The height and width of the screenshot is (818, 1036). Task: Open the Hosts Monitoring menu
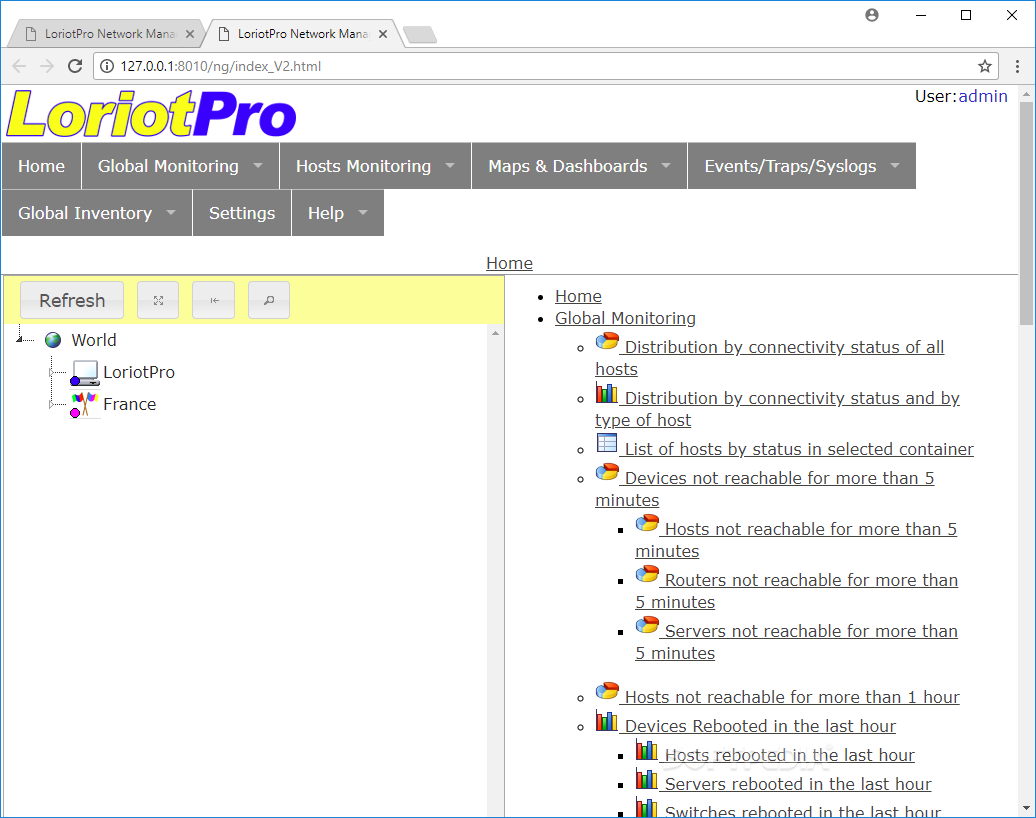click(x=375, y=166)
